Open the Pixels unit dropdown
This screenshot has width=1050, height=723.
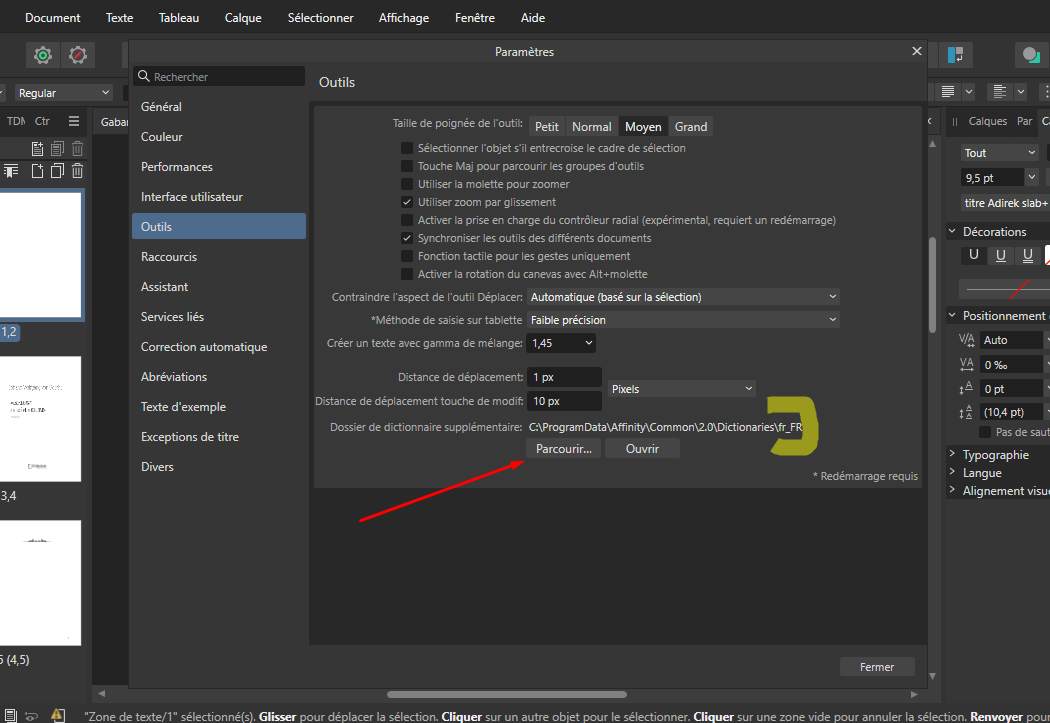681,389
